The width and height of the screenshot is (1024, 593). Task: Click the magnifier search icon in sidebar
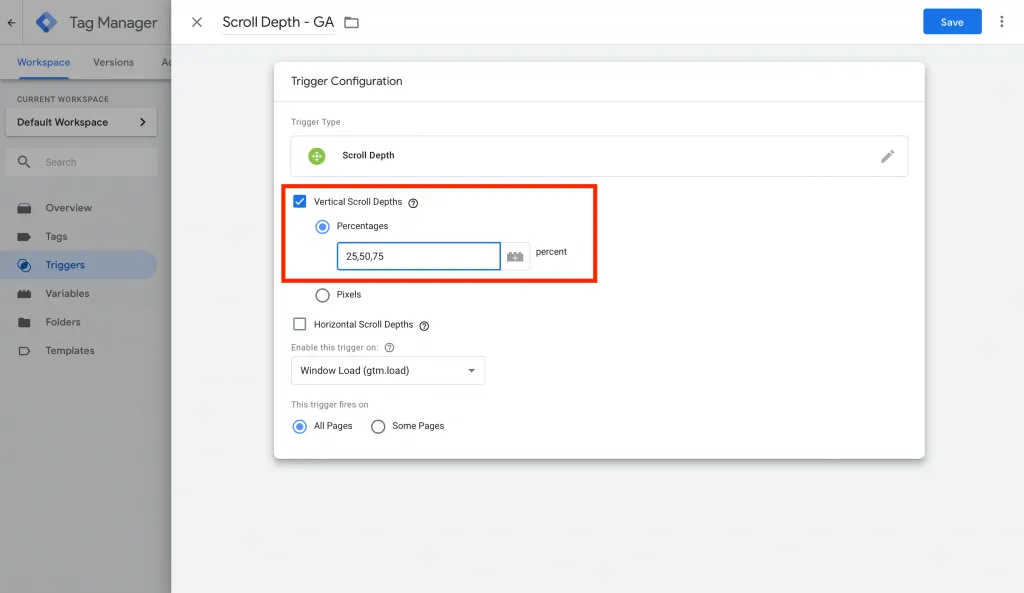[24, 162]
